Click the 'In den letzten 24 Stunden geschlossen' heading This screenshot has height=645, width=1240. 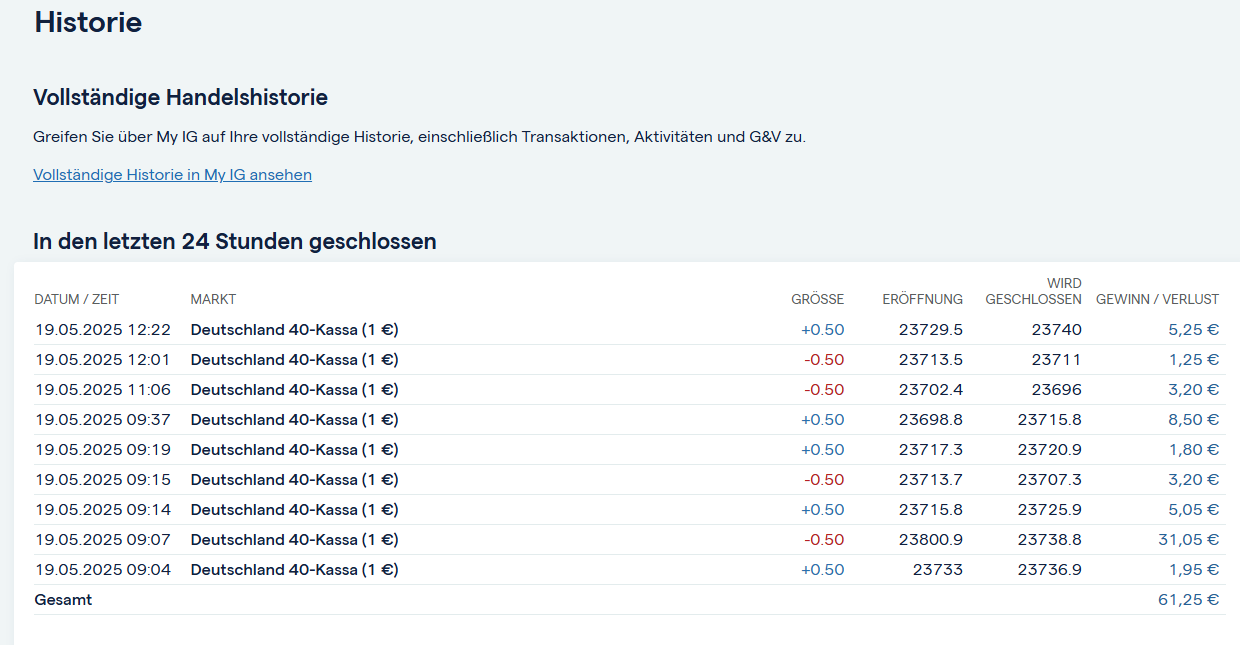click(234, 241)
